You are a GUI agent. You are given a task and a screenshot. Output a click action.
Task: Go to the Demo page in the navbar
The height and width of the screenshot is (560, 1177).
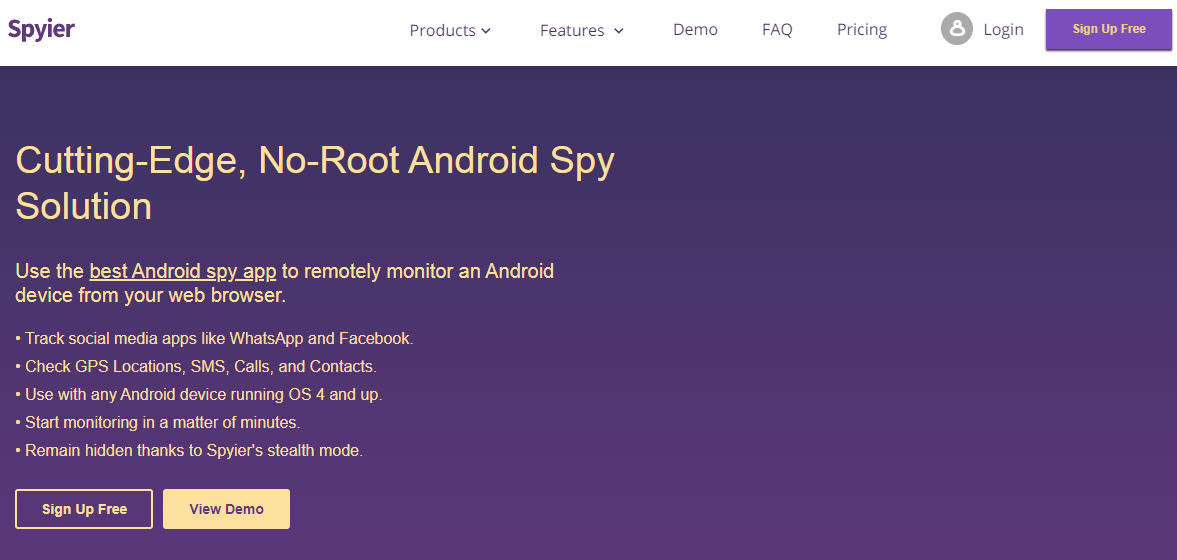[x=695, y=29]
